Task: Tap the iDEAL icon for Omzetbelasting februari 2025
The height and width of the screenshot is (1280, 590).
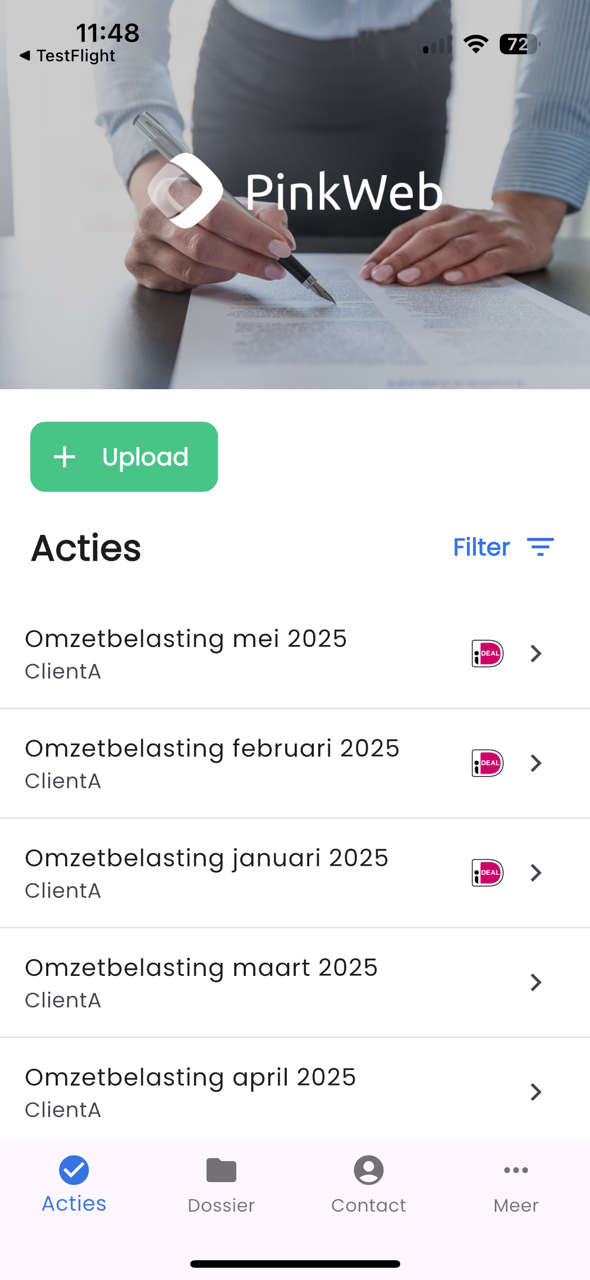Action: [487, 763]
